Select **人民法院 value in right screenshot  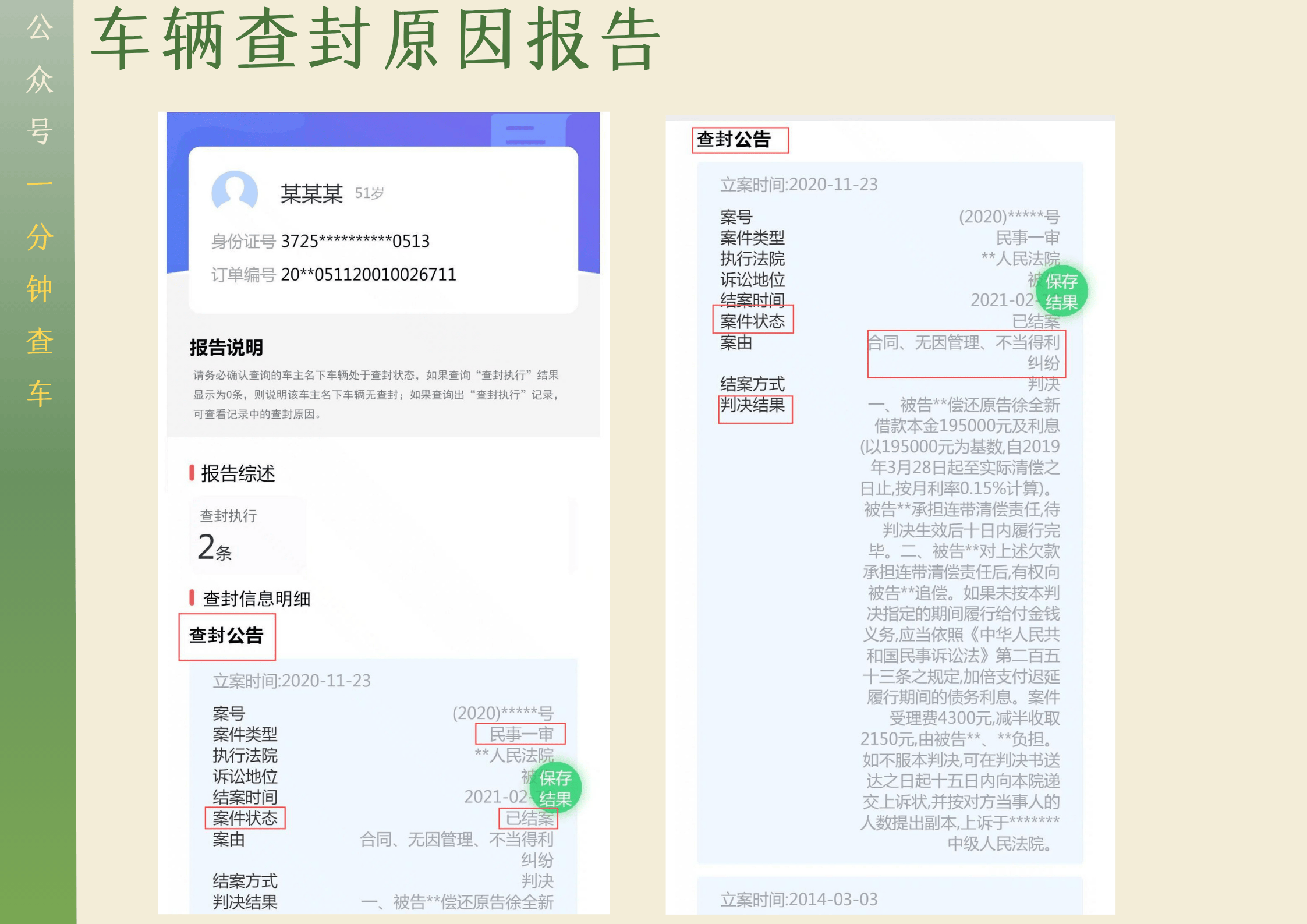point(1020,259)
